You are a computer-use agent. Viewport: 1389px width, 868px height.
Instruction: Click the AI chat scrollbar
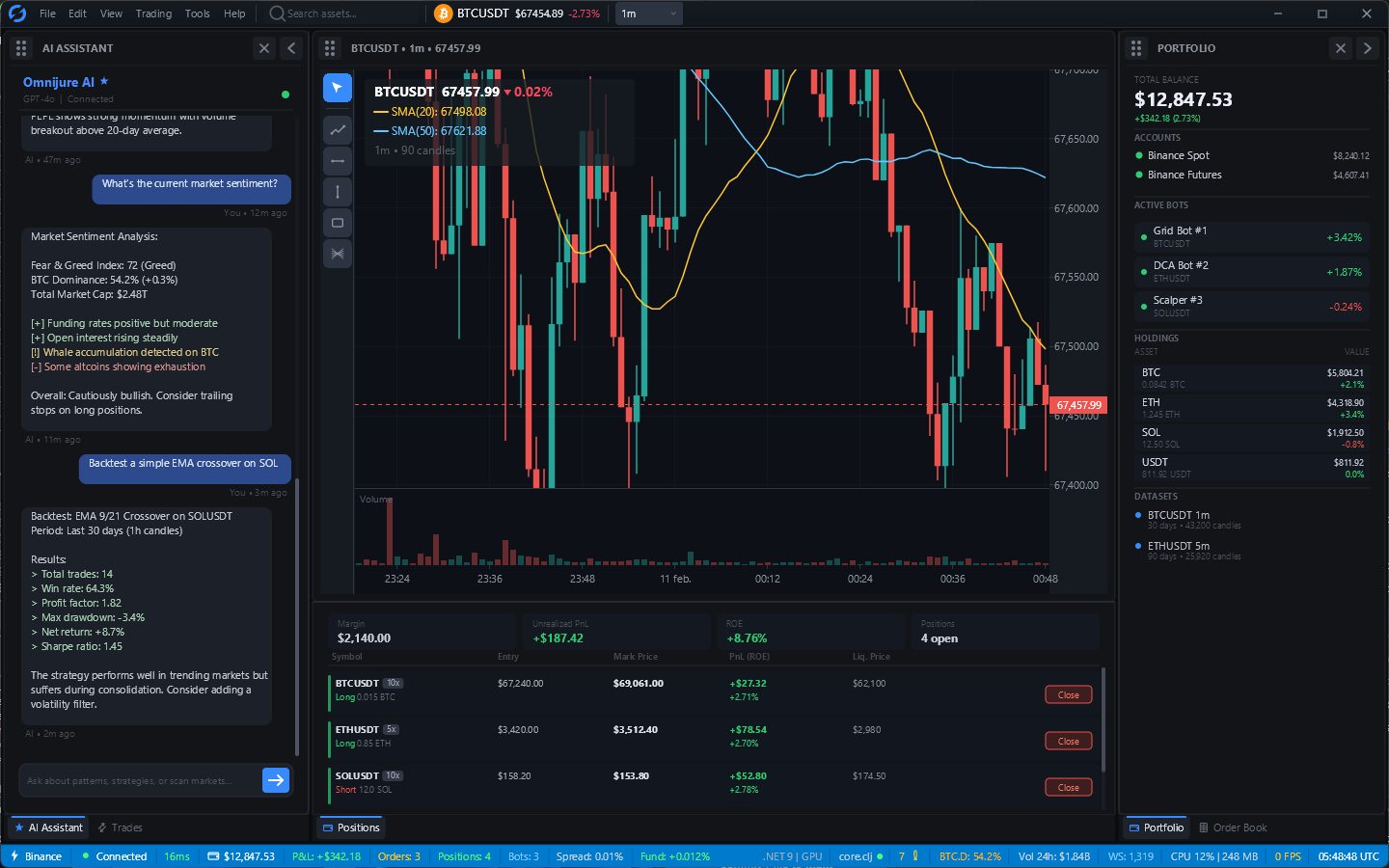coord(297,617)
